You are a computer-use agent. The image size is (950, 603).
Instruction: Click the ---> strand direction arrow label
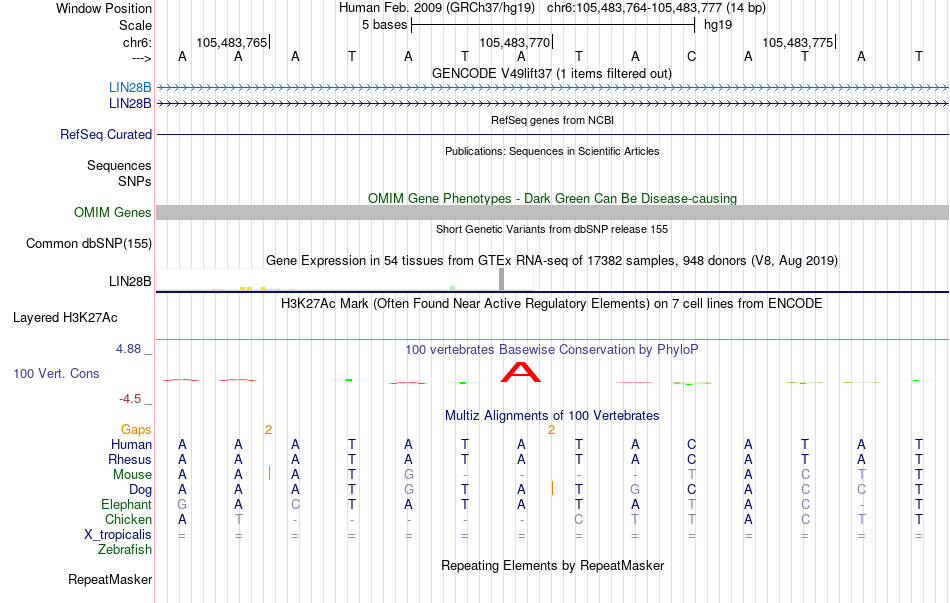click(x=142, y=58)
